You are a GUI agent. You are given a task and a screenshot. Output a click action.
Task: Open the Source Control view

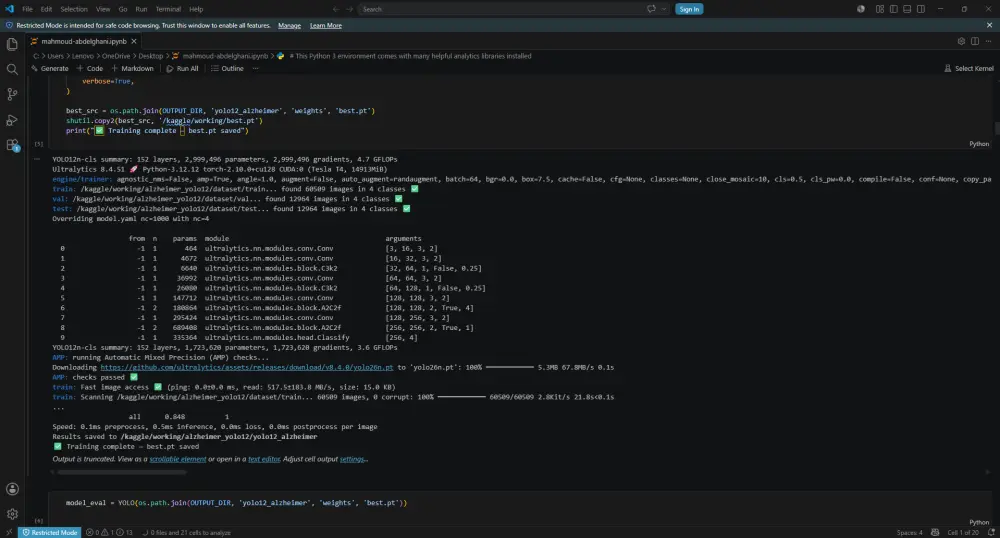click(12, 94)
